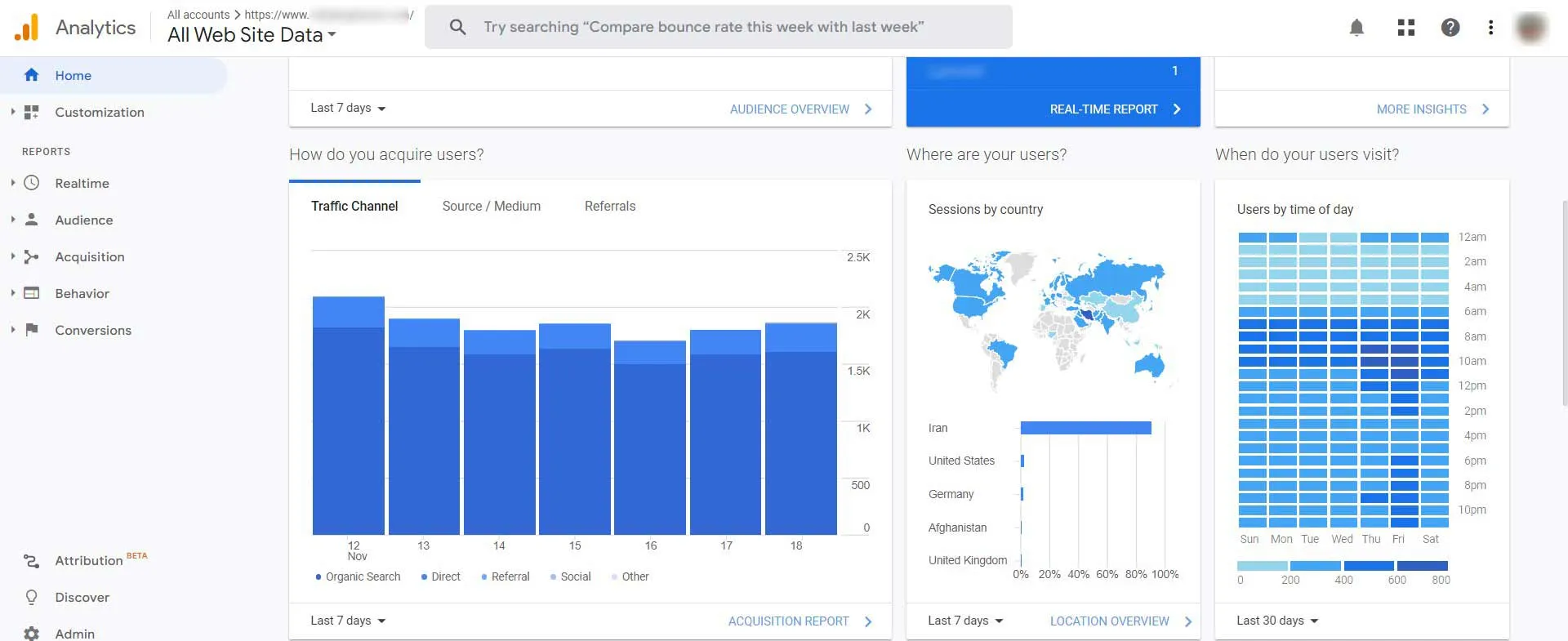
Task: Click the Acquisition arrows icon
Action: (32, 256)
